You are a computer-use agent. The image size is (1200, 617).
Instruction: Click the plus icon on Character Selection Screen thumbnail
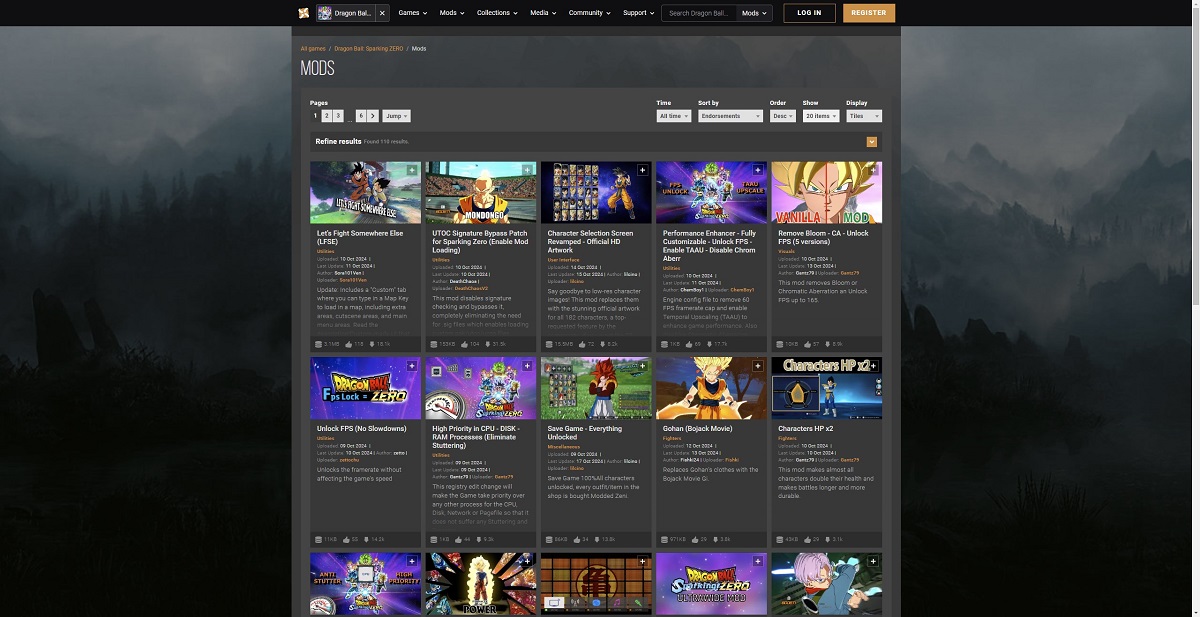(642, 171)
